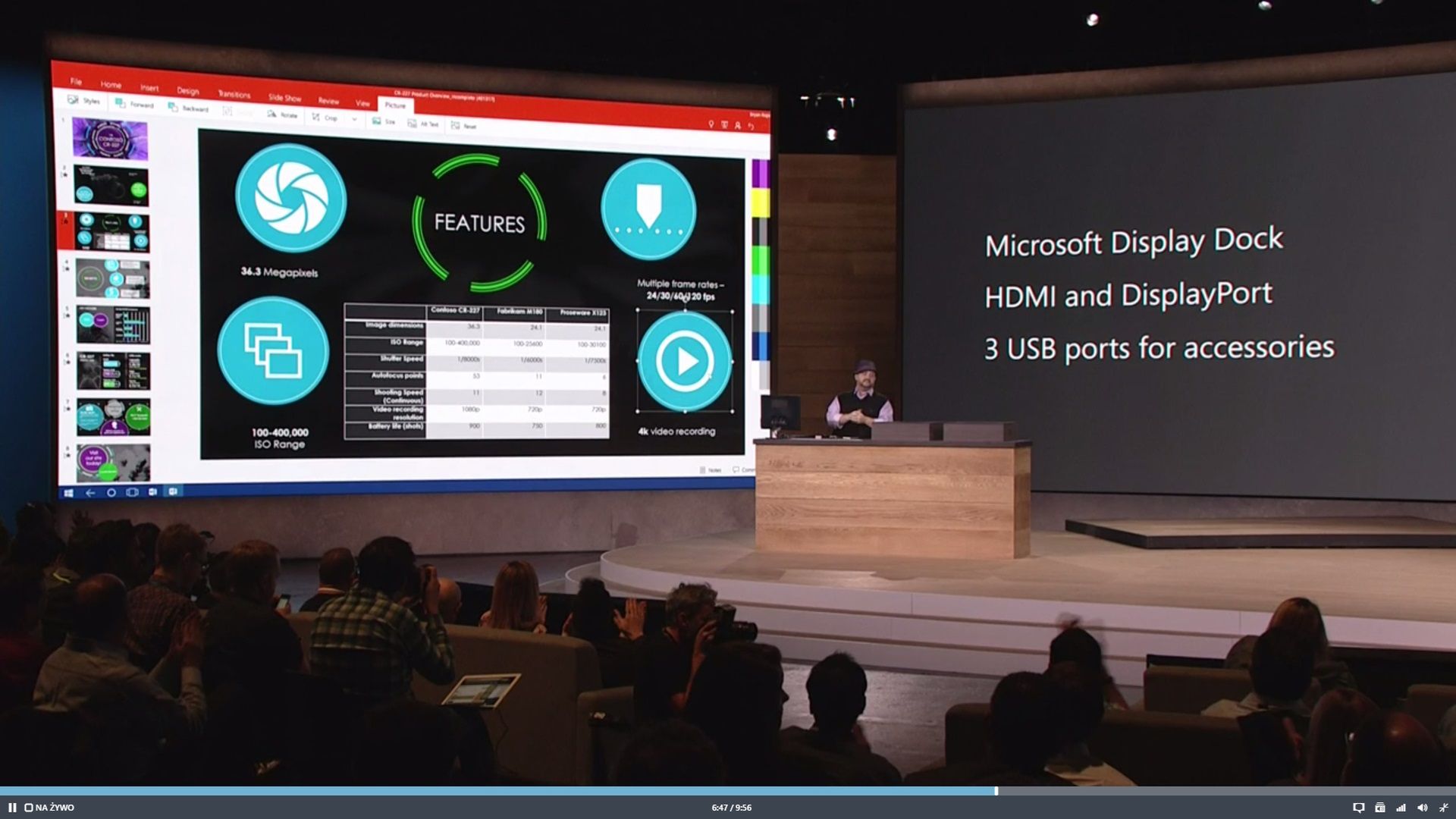The height and width of the screenshot is (819, 1456).
Task: Open the audio tracks icon
Action: coord(1379,808)
